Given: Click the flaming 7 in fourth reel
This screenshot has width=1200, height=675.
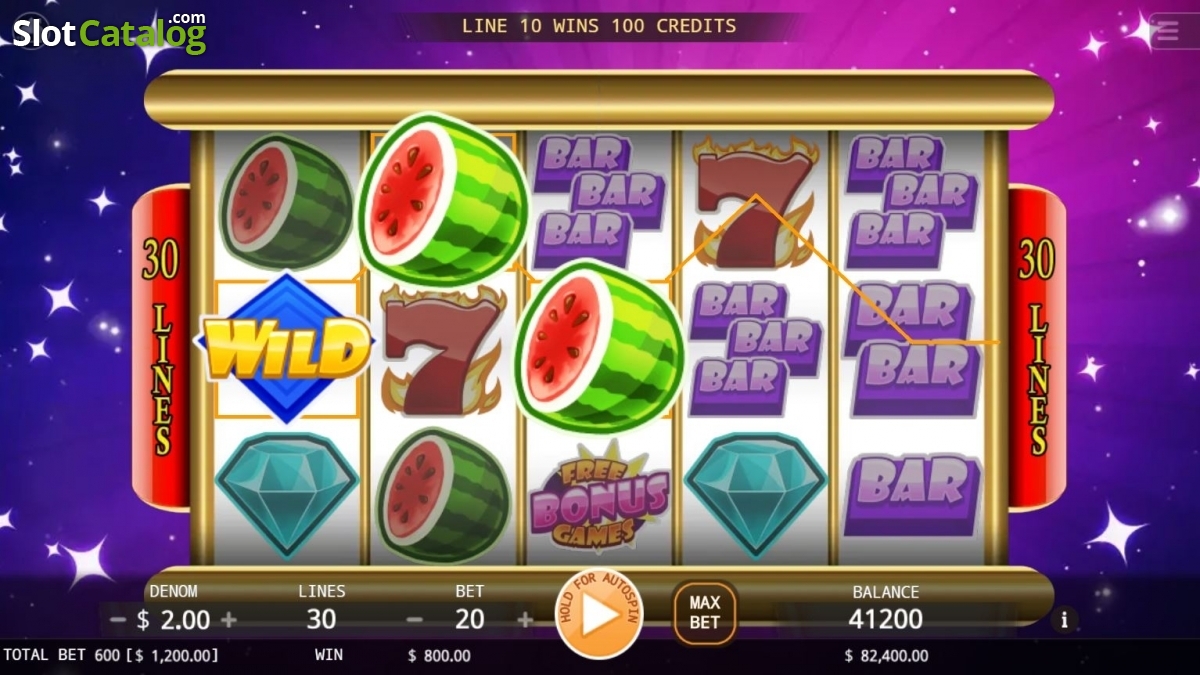Looking at the screenshot, I should coord(755,201).
